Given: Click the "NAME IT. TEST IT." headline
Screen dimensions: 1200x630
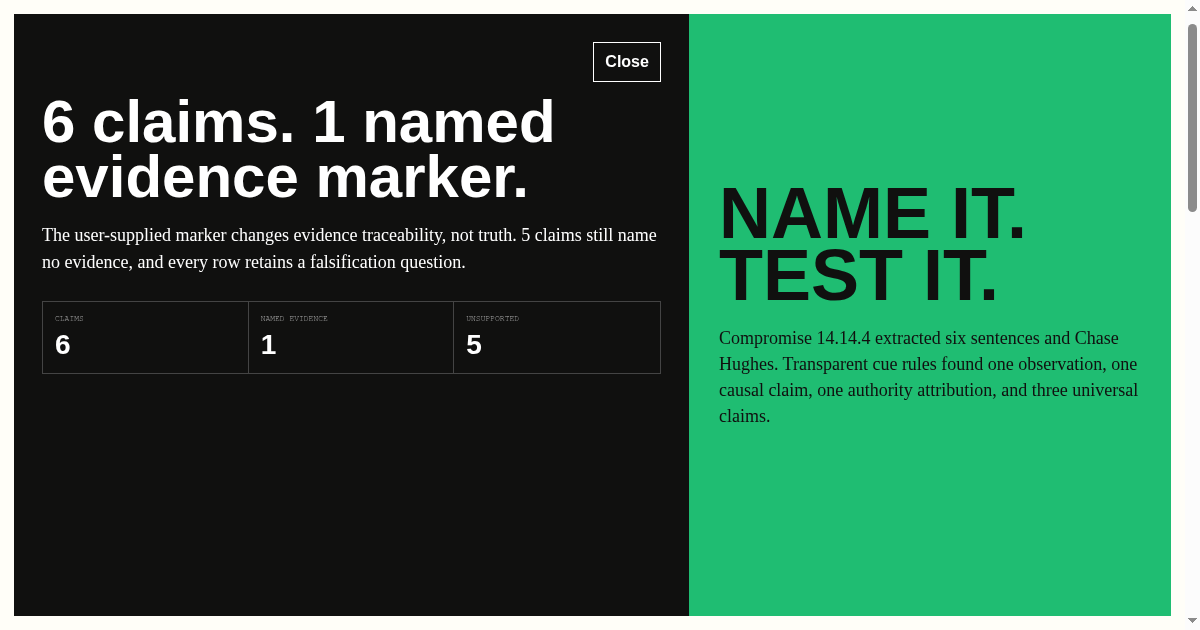Looking at the screenshot, I should coord(872,244).
